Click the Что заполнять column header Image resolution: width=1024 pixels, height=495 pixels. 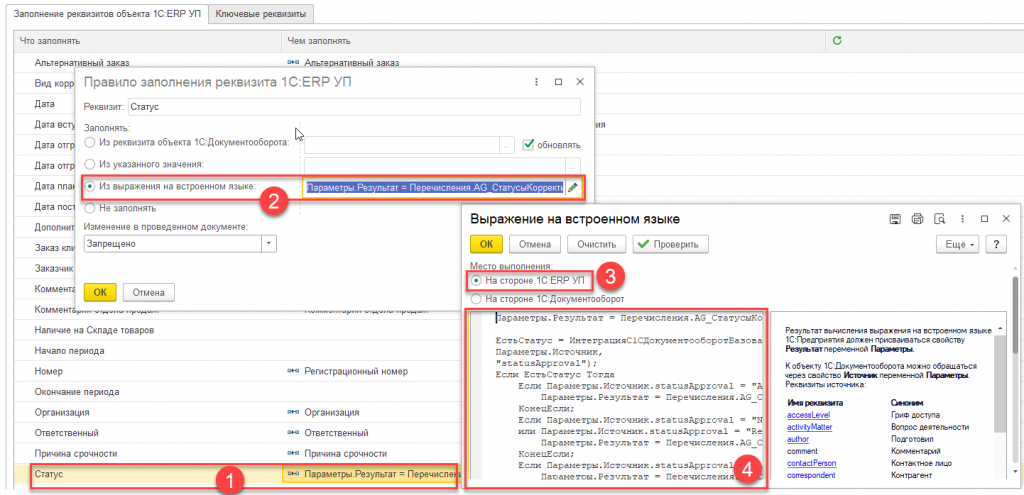point(148,40)
